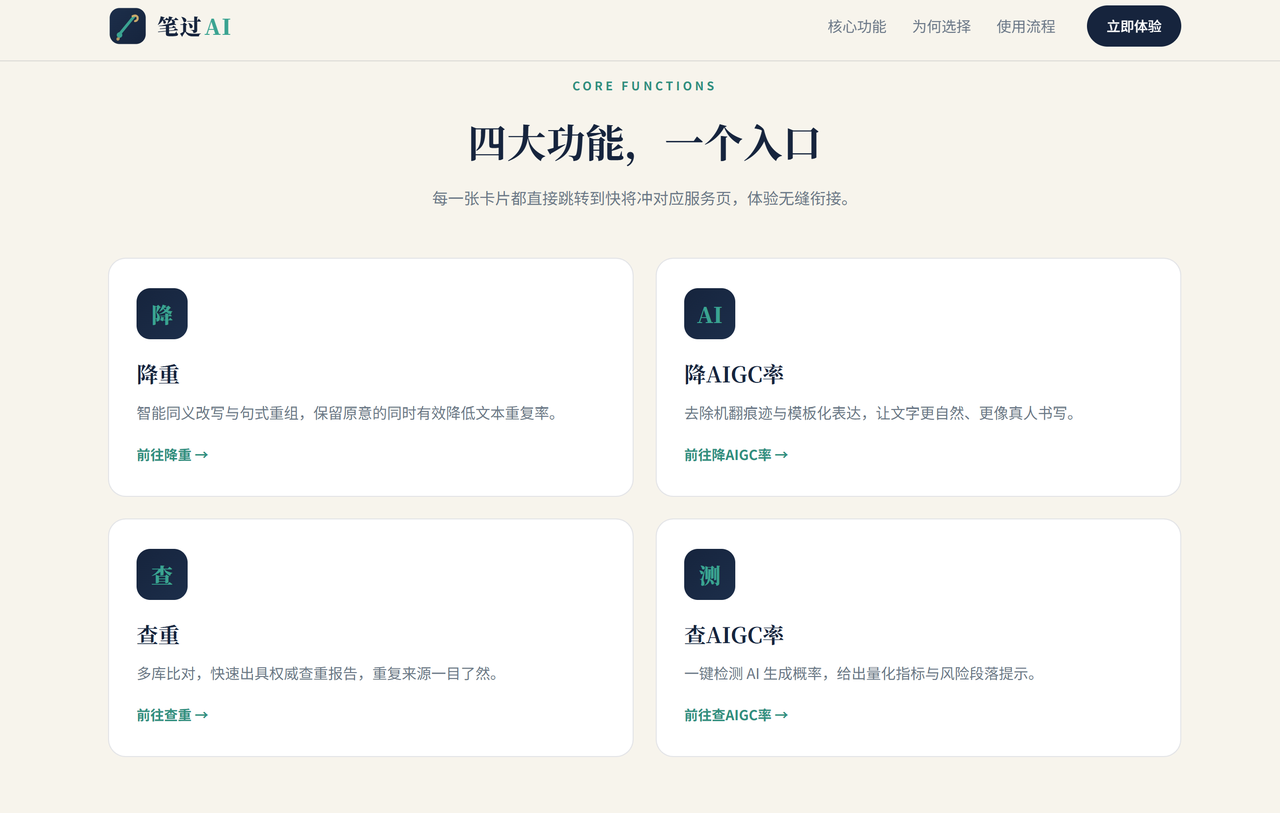Click the 笔过AI pen logo icon

[x=128, y=26]
